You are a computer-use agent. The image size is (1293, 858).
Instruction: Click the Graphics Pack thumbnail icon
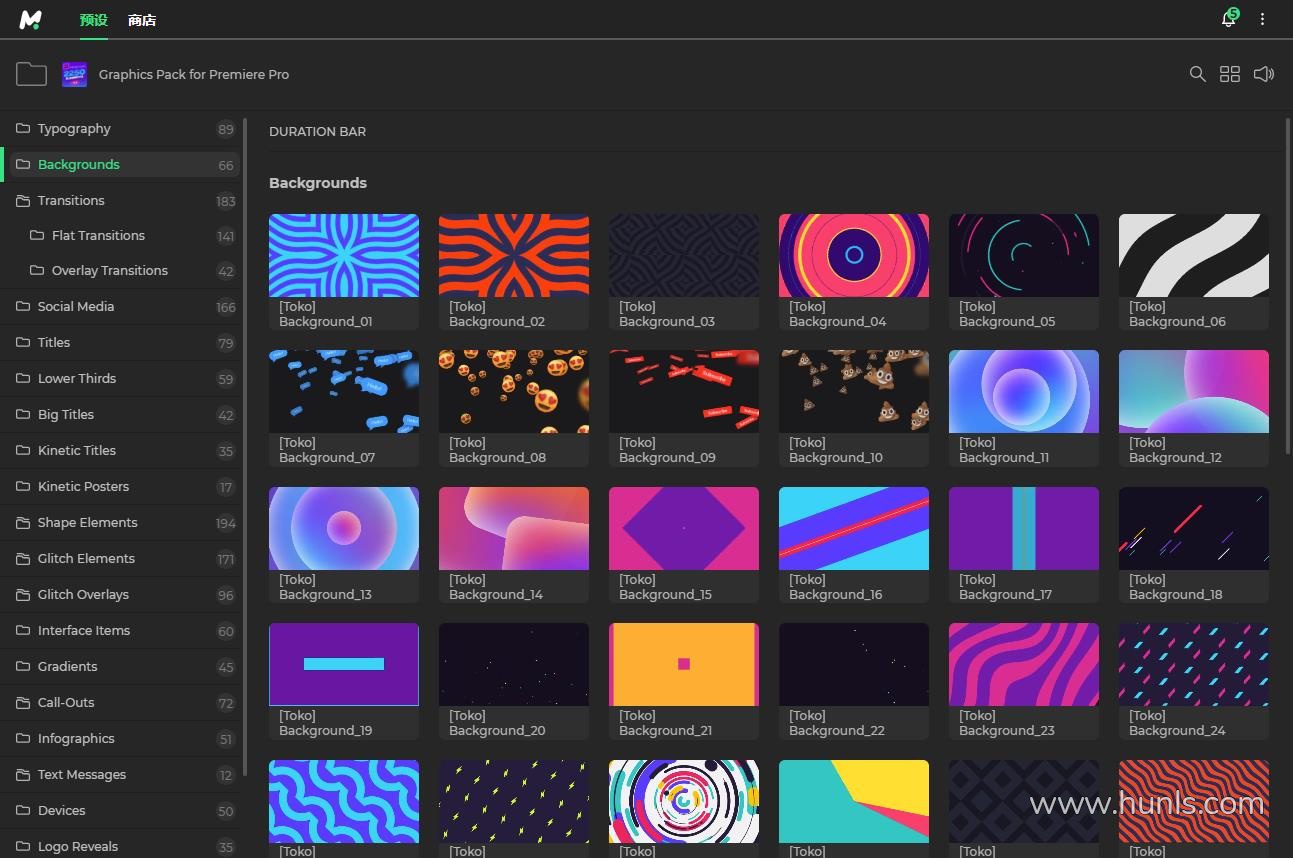pyautogui.click(x=74, y=74)
